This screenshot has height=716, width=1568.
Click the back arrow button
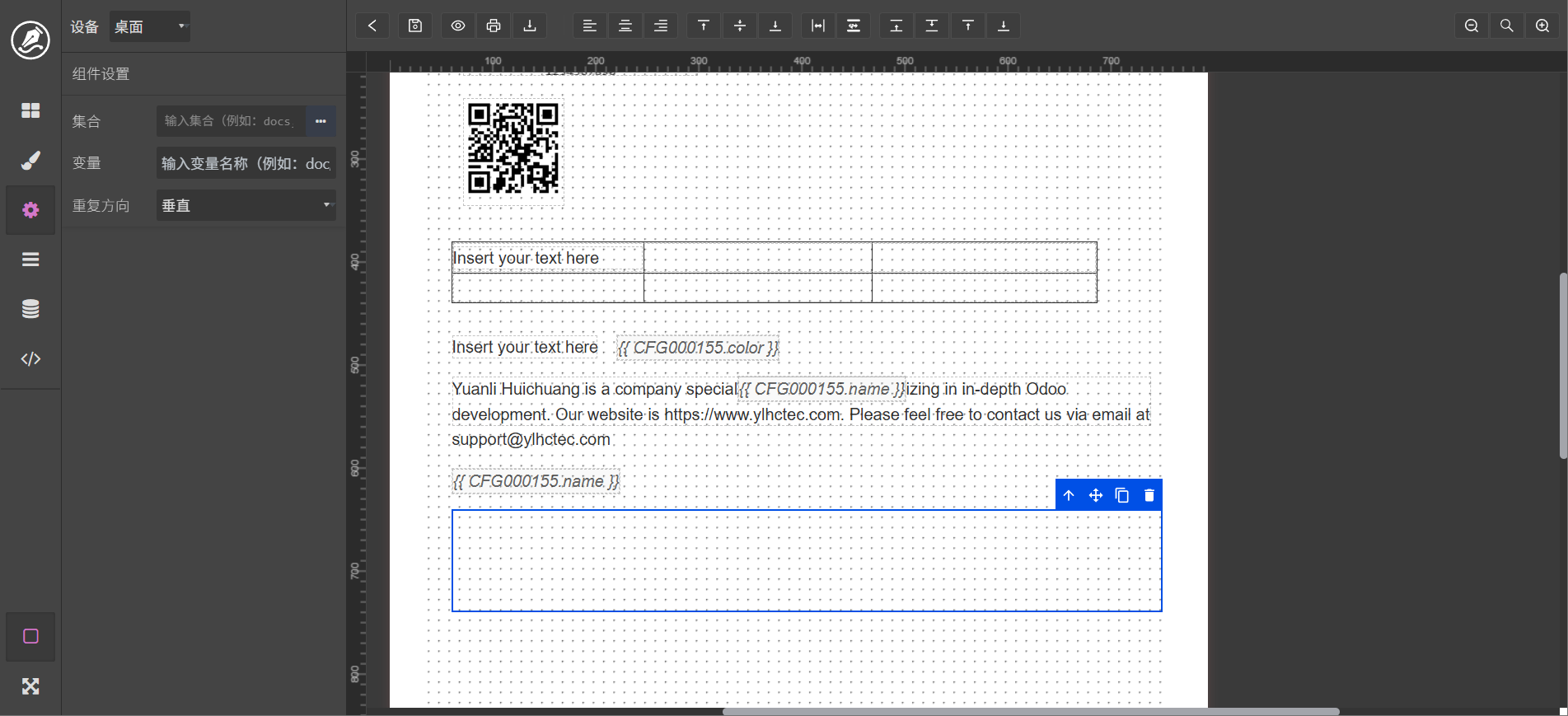point(372,26)
